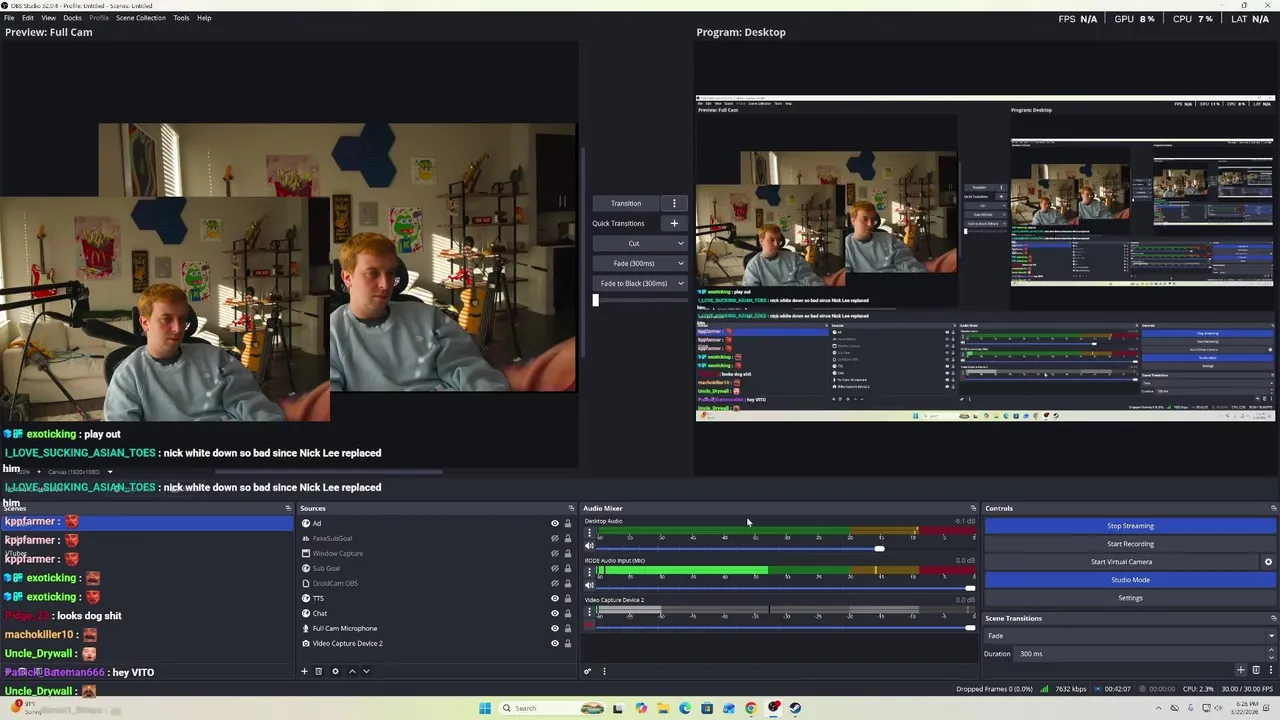Open virtual camera settings gear icon
Image resolution: width=1280 pixels, height=720 pixels.
point(1268,562)
